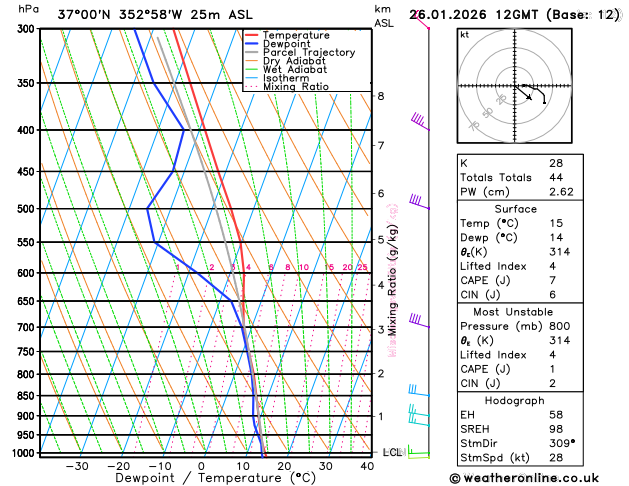Click the LCL marker label
Viewport: 629px width, 486px height.
tap(392, 452)
